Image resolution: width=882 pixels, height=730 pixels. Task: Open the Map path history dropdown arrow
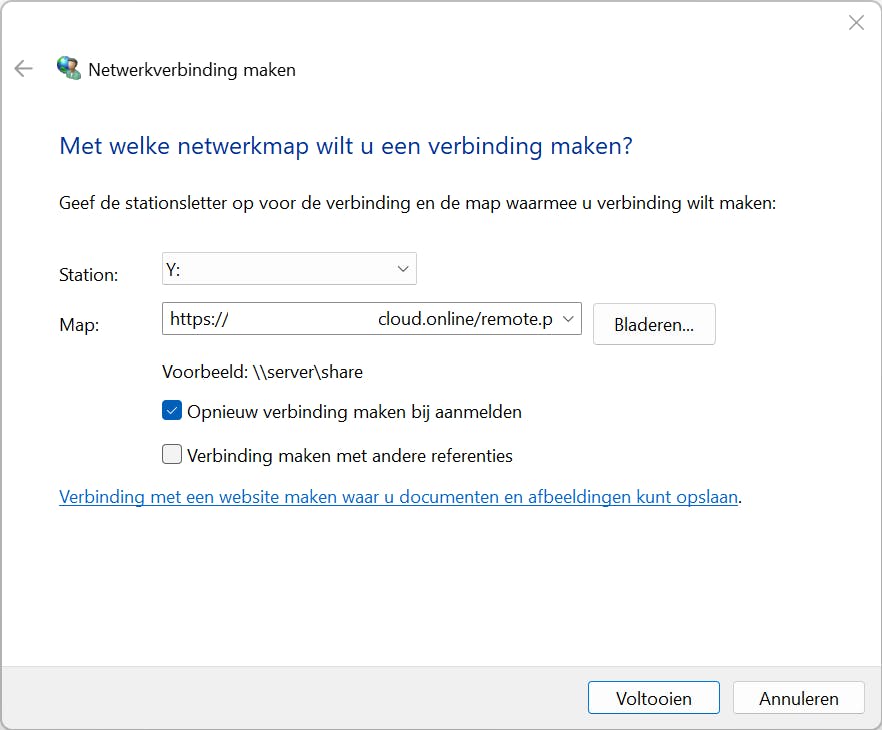coord(568,319)
